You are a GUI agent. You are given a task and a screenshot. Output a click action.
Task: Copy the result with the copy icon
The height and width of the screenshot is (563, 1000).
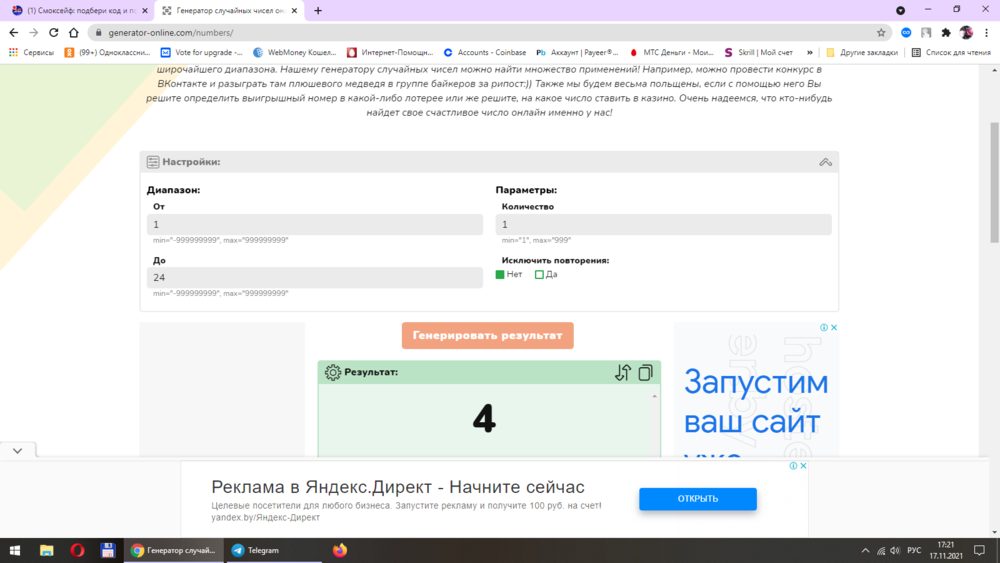645,372
